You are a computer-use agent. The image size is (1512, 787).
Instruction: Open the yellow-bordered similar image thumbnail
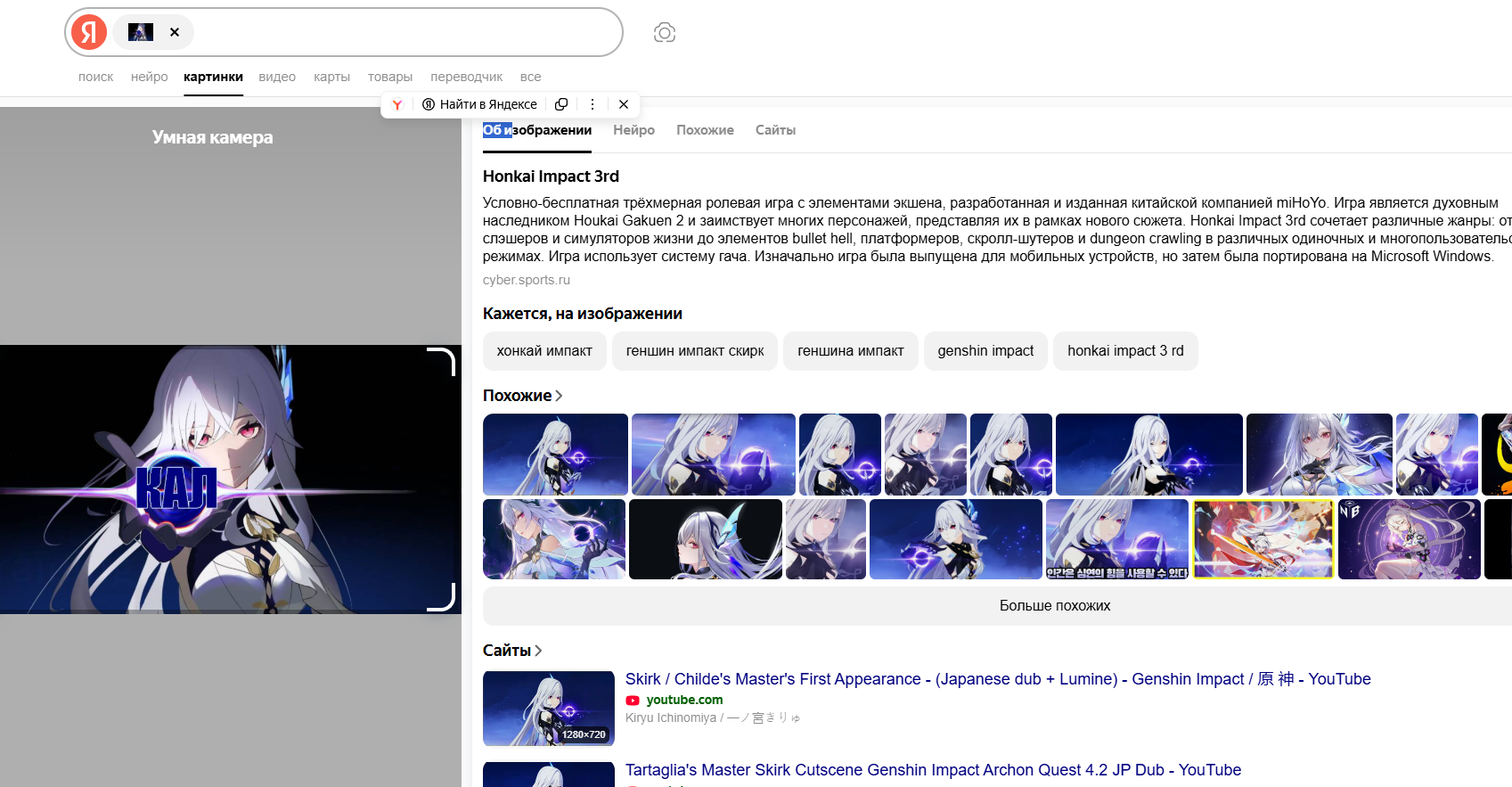click(1263, 539)
